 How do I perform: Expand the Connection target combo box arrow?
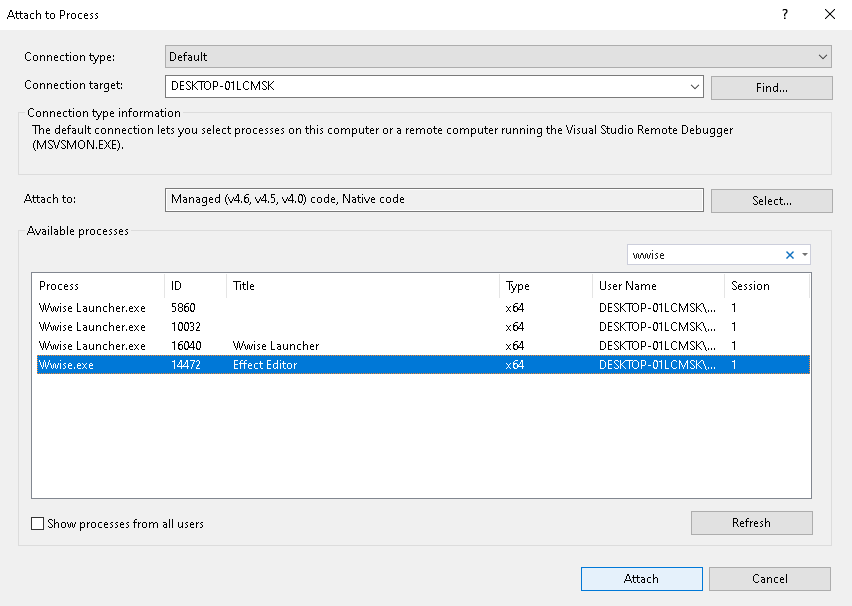pos(694,86)
